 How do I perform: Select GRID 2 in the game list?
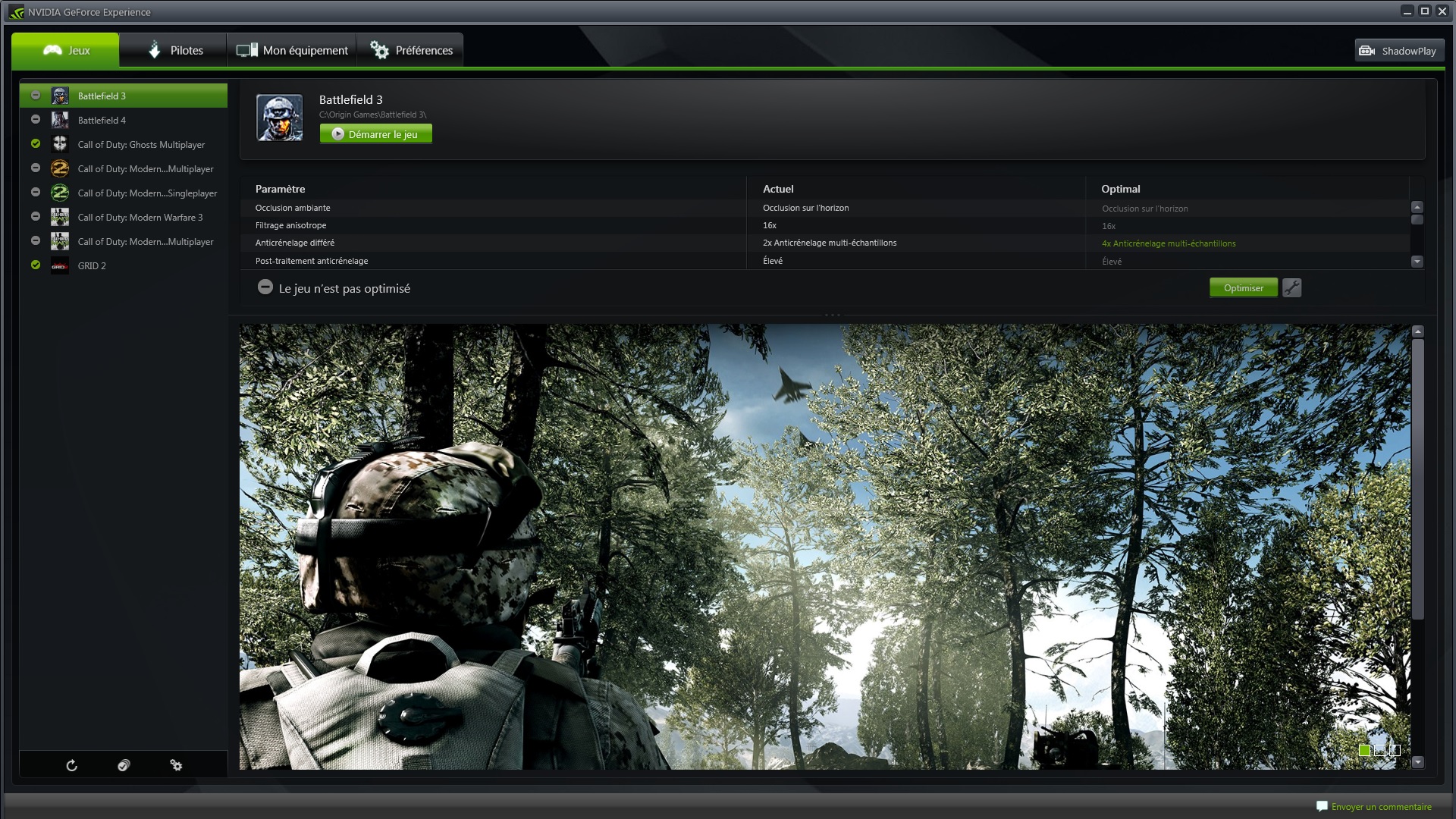point(124,265)
